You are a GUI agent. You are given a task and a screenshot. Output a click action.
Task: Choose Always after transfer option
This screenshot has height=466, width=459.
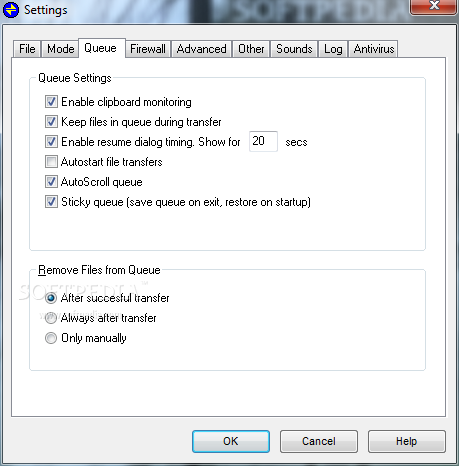tap(51, 318)
